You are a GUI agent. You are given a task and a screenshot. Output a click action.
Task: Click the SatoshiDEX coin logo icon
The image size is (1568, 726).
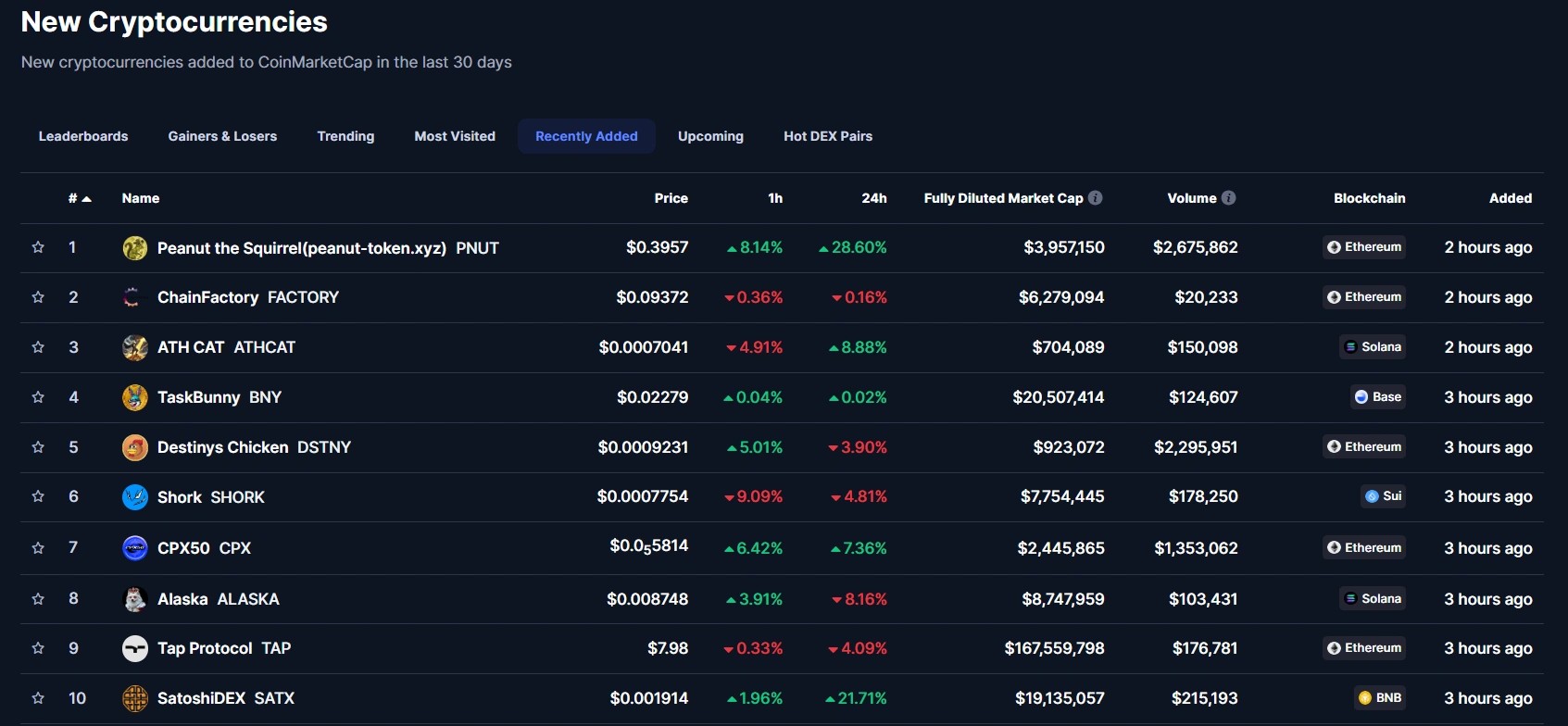click(134, 698)
